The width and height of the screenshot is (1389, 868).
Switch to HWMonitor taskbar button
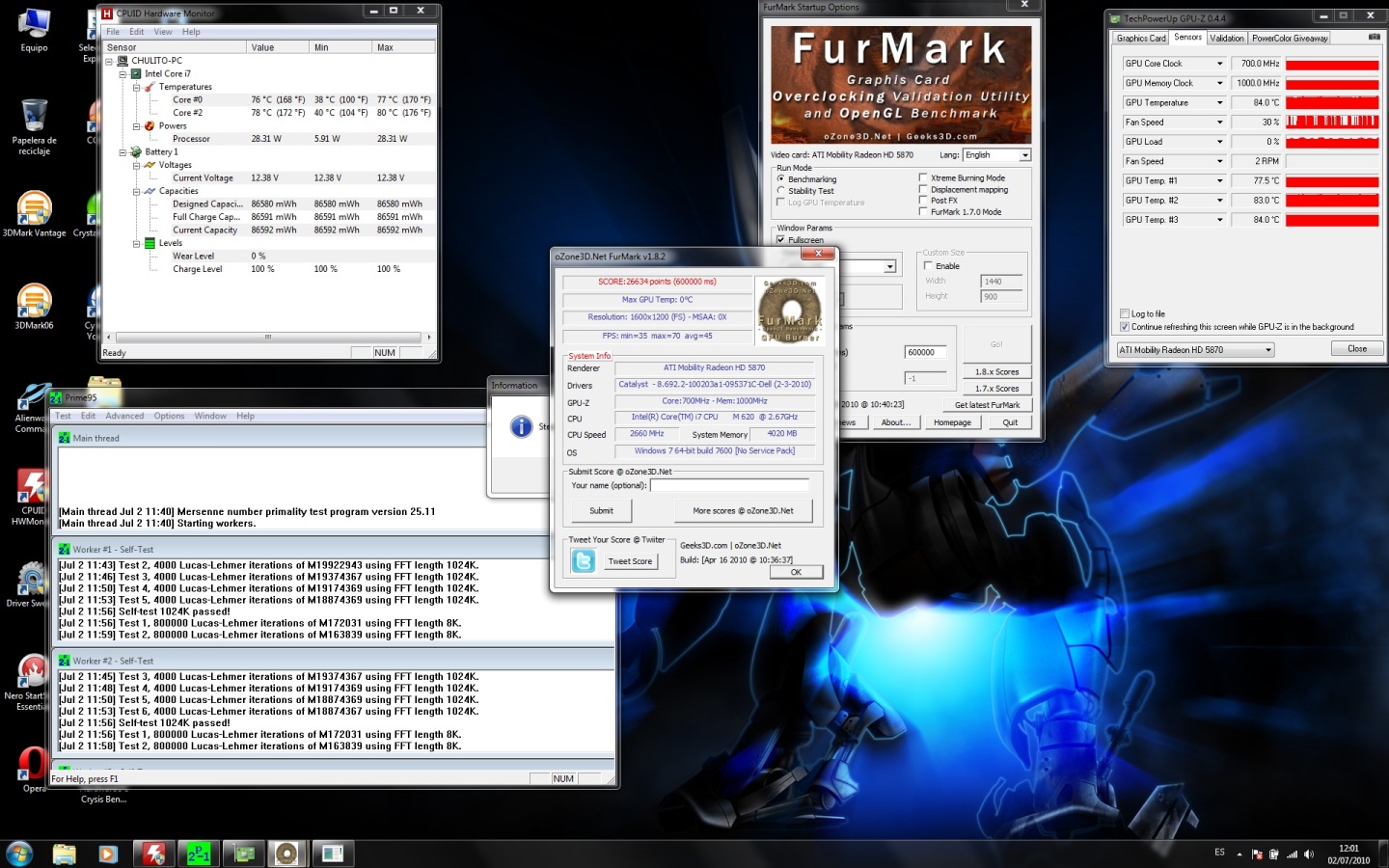click(x=154, y=854)
